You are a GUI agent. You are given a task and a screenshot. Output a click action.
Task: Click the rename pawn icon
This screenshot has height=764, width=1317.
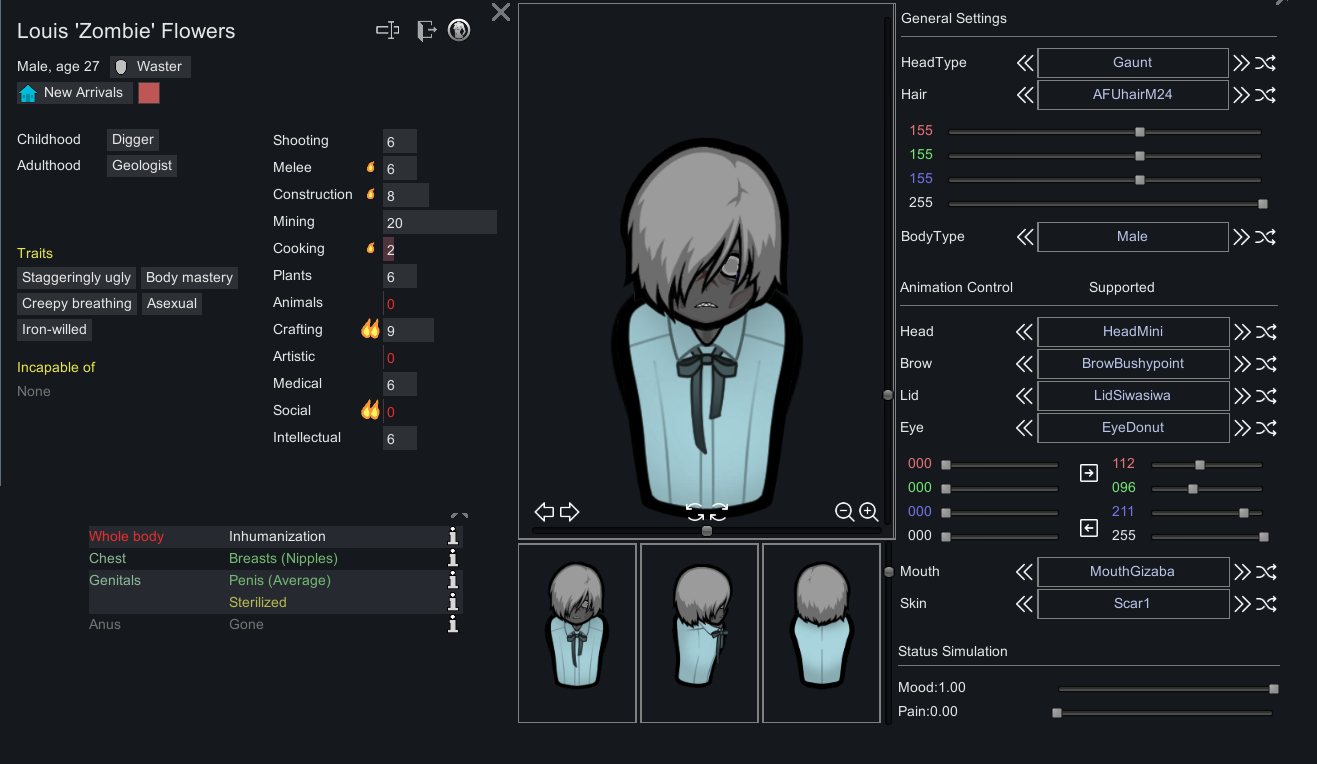(387, 31)
